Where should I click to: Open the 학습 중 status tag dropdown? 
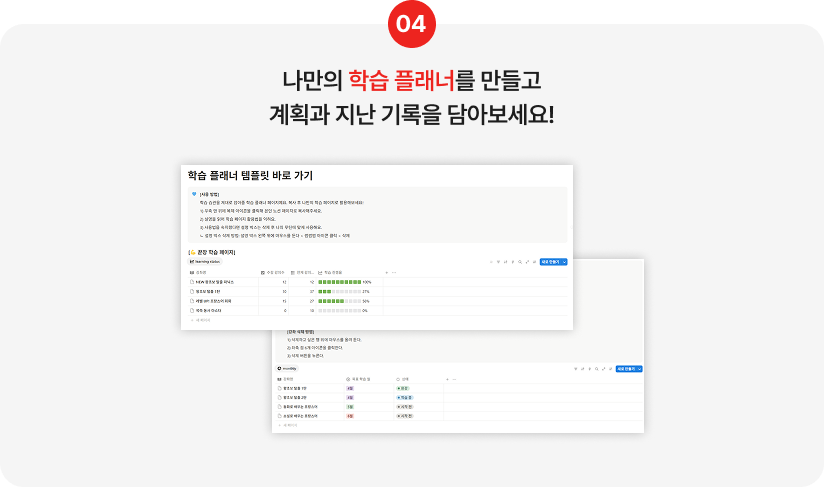[405, 397]
